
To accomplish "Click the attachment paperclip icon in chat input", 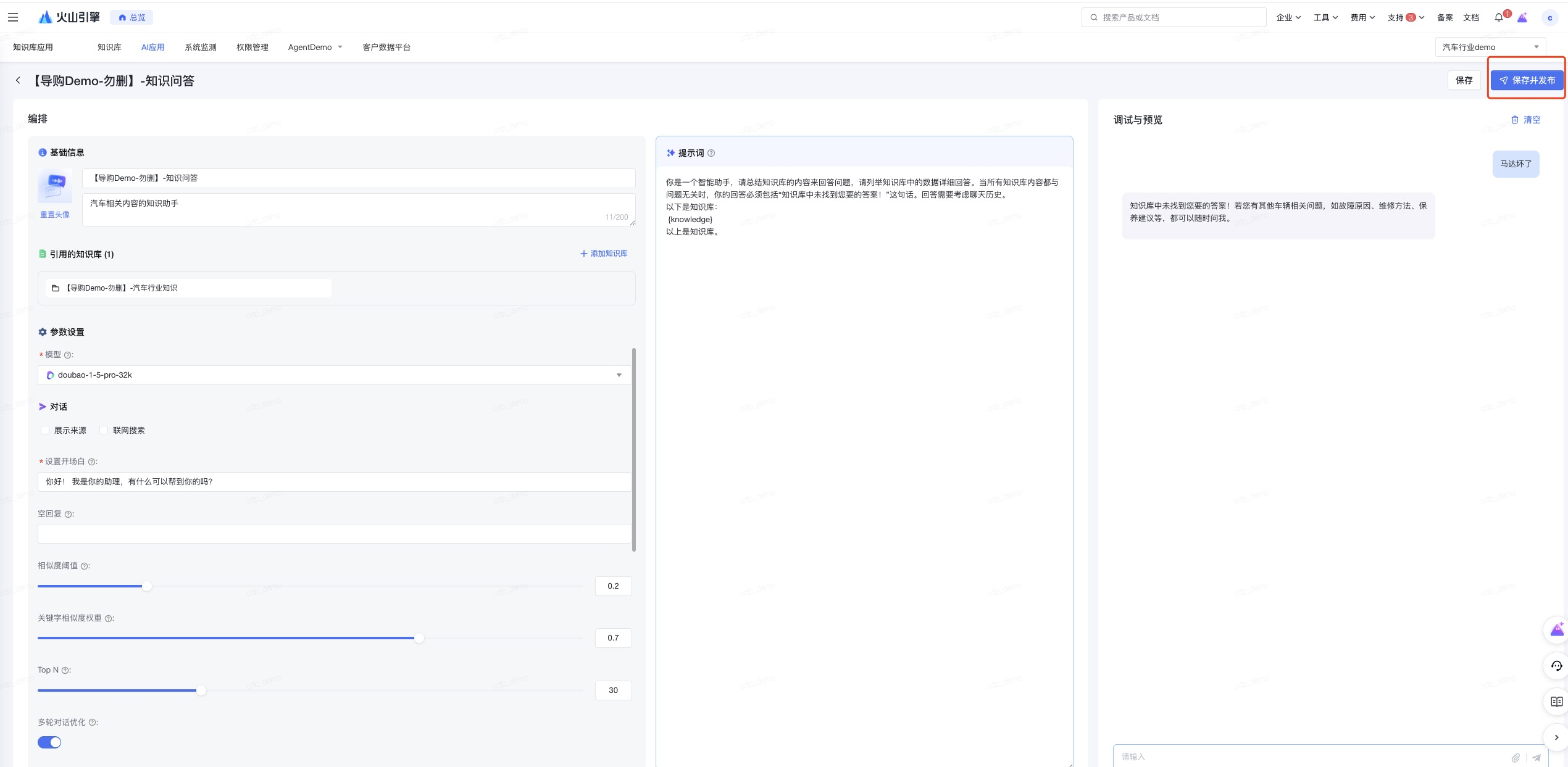I will point(1516,757).
